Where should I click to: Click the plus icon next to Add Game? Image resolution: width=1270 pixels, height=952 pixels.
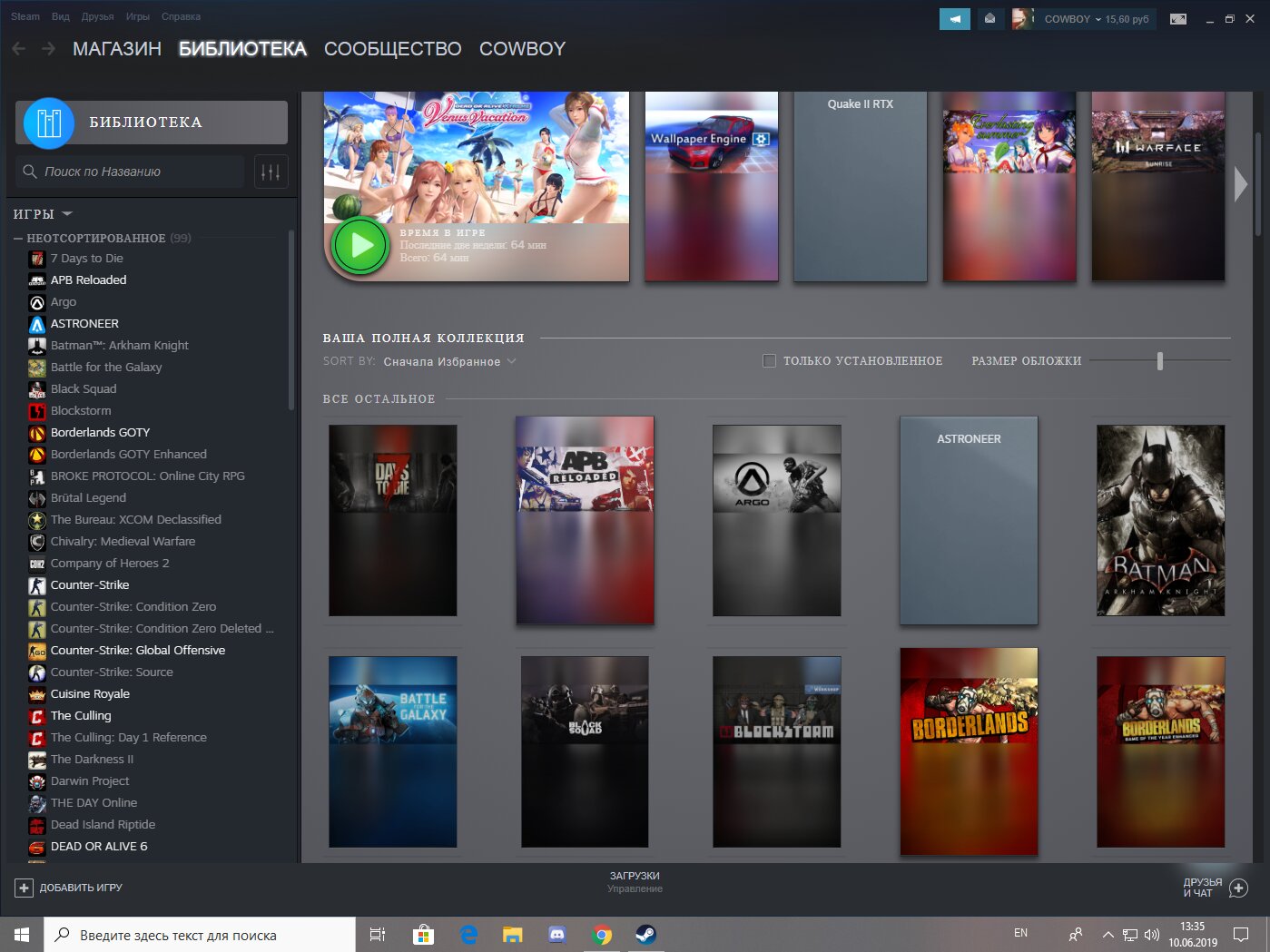[x=25, y=888]
